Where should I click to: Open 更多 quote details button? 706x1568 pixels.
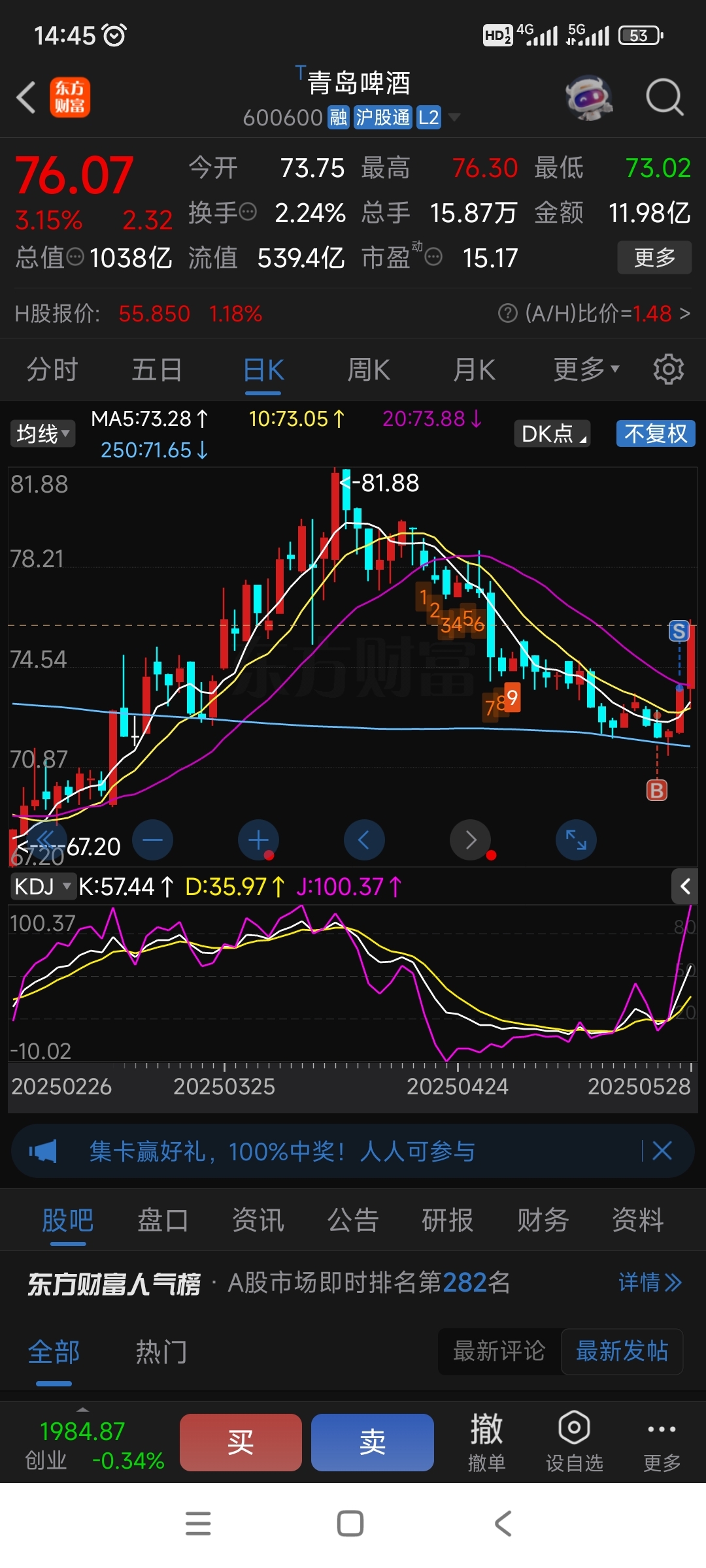point(654,257)
